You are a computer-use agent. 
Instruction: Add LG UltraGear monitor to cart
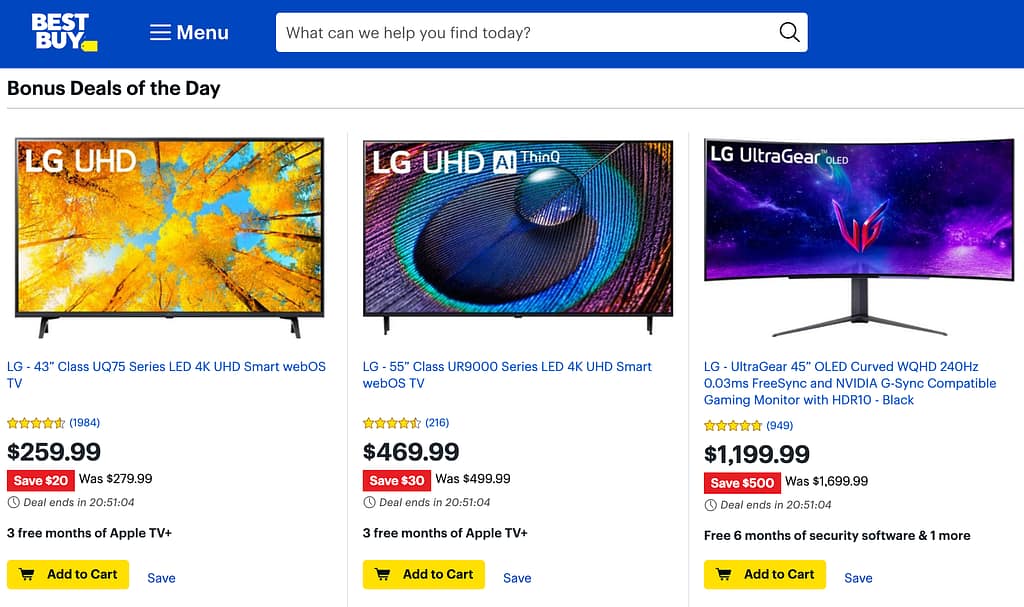[x=765, y=574]
